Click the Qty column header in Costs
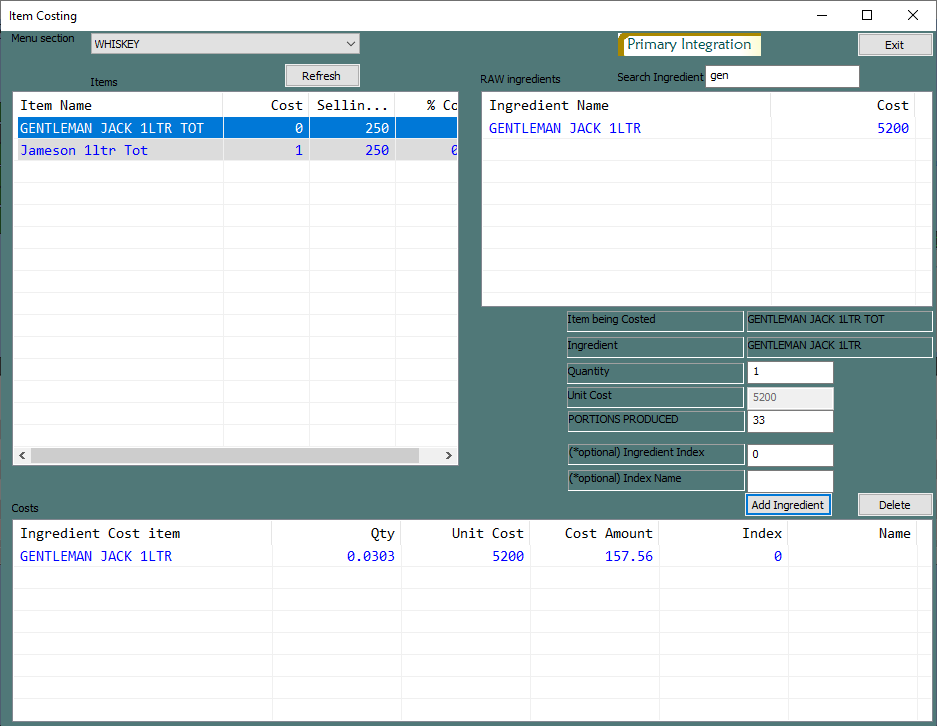The width and height of the screenshot is (937, 726). (336, 533)
